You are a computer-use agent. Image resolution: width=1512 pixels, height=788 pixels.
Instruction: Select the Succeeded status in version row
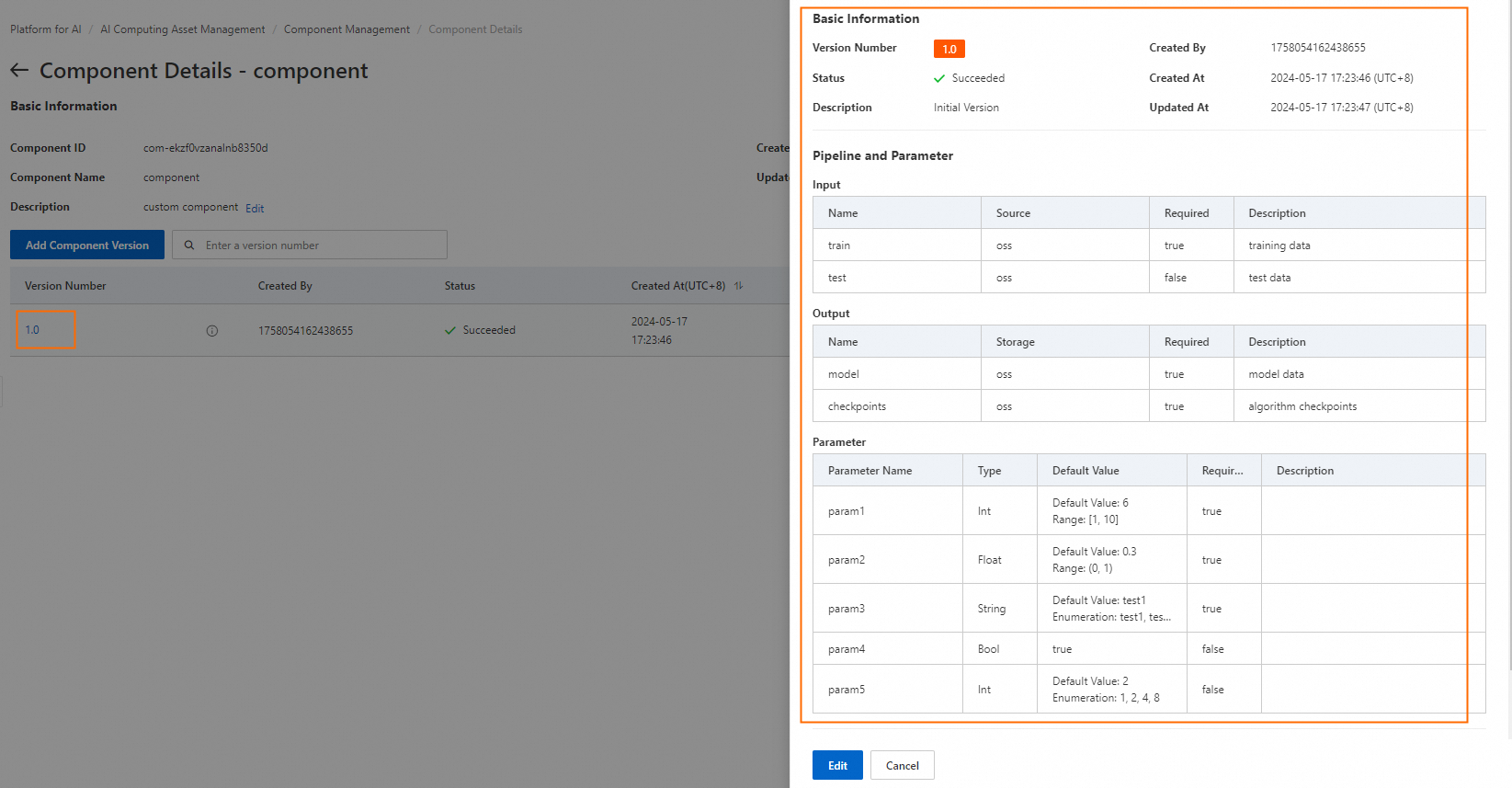480,330
